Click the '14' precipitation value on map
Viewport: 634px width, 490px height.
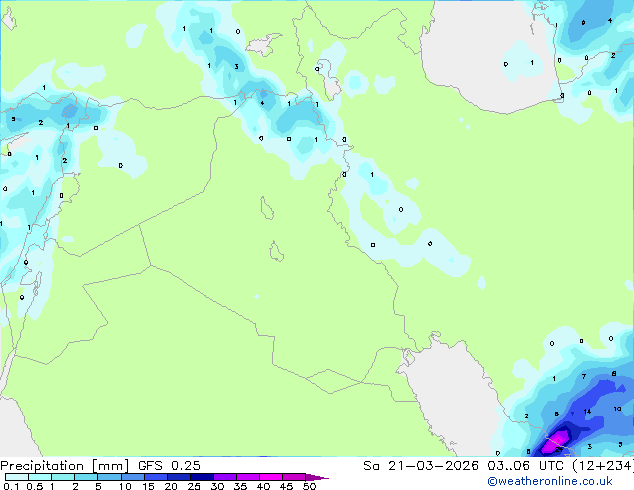587,412
